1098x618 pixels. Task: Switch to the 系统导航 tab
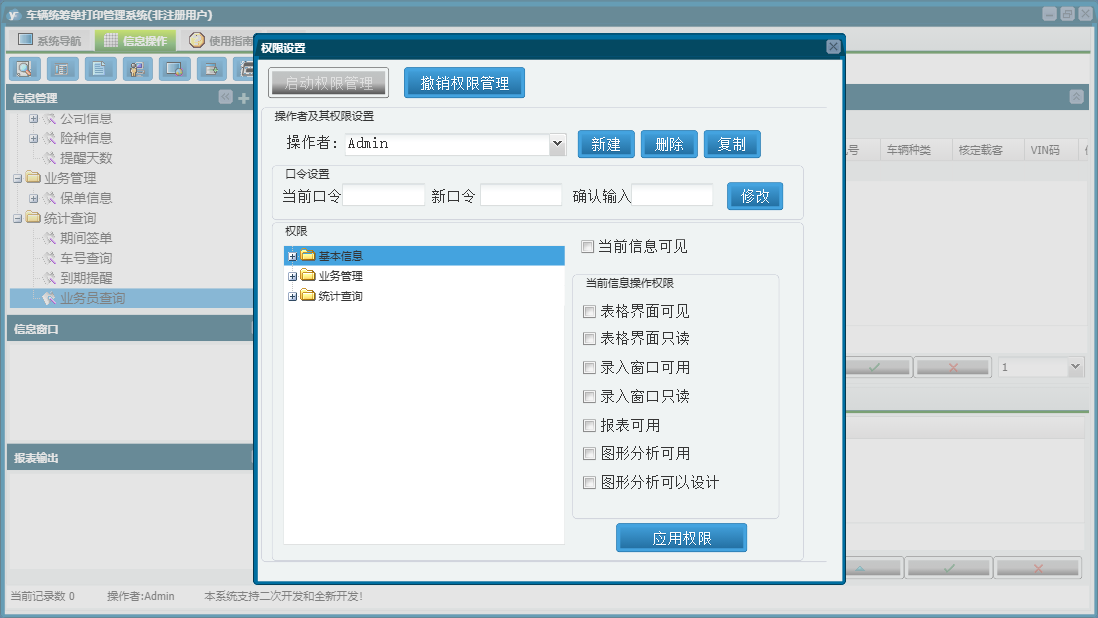pos(49,41)
